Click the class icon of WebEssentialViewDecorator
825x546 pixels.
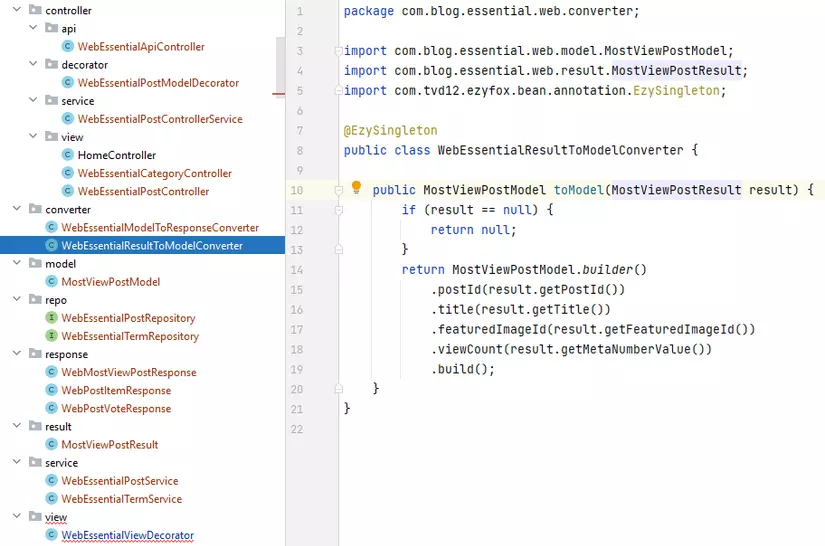51,535
